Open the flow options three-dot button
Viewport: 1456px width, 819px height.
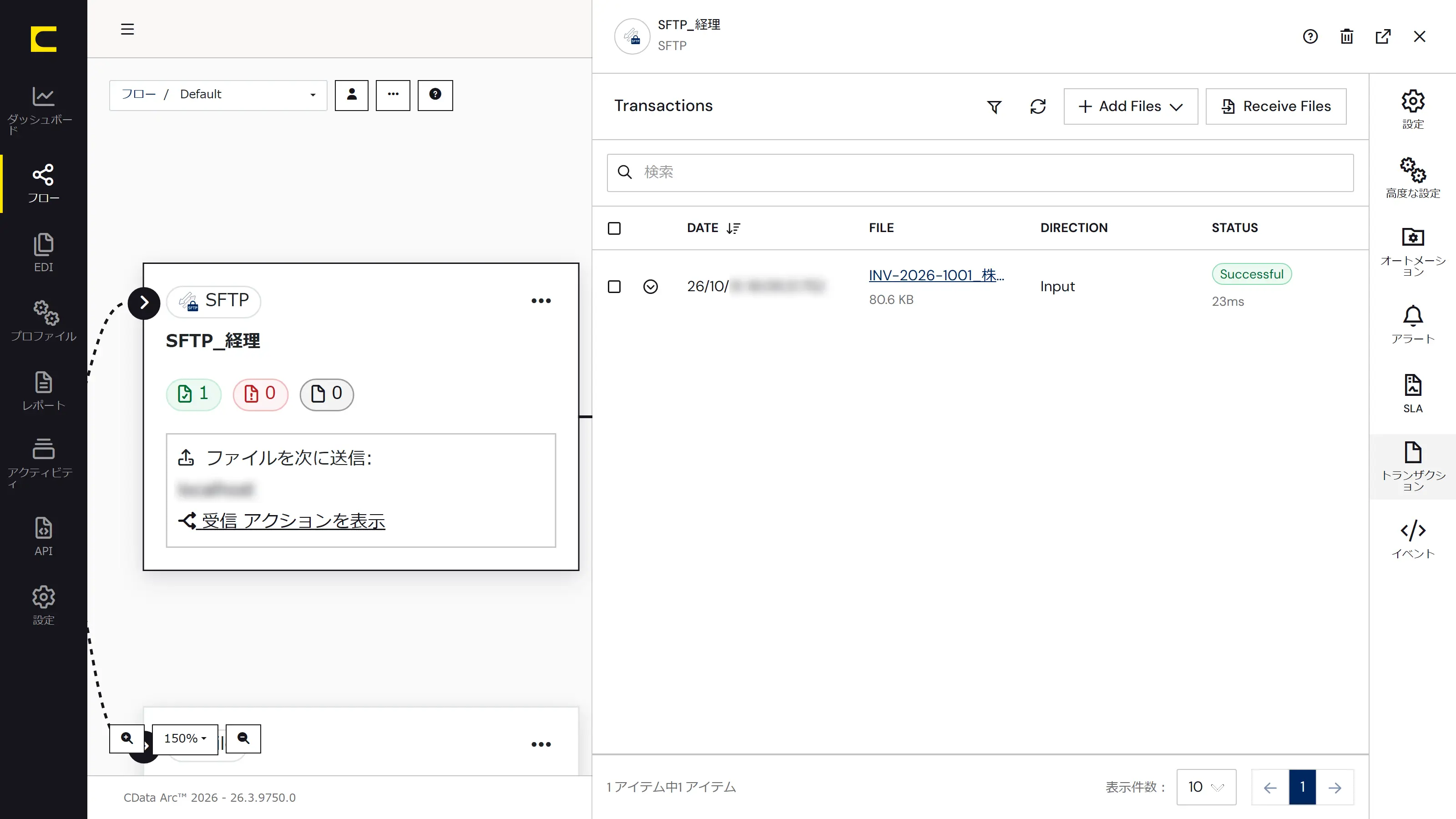pos(393,95)
